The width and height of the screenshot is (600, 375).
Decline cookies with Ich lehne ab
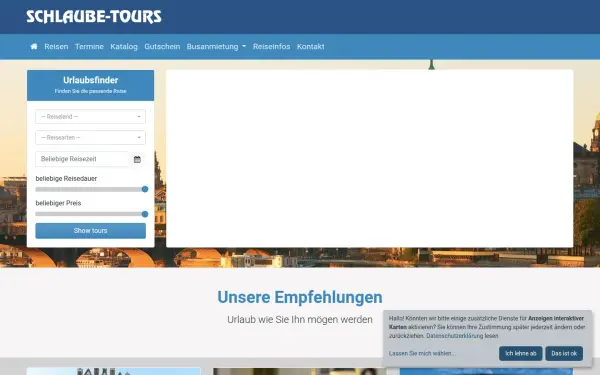520,354
